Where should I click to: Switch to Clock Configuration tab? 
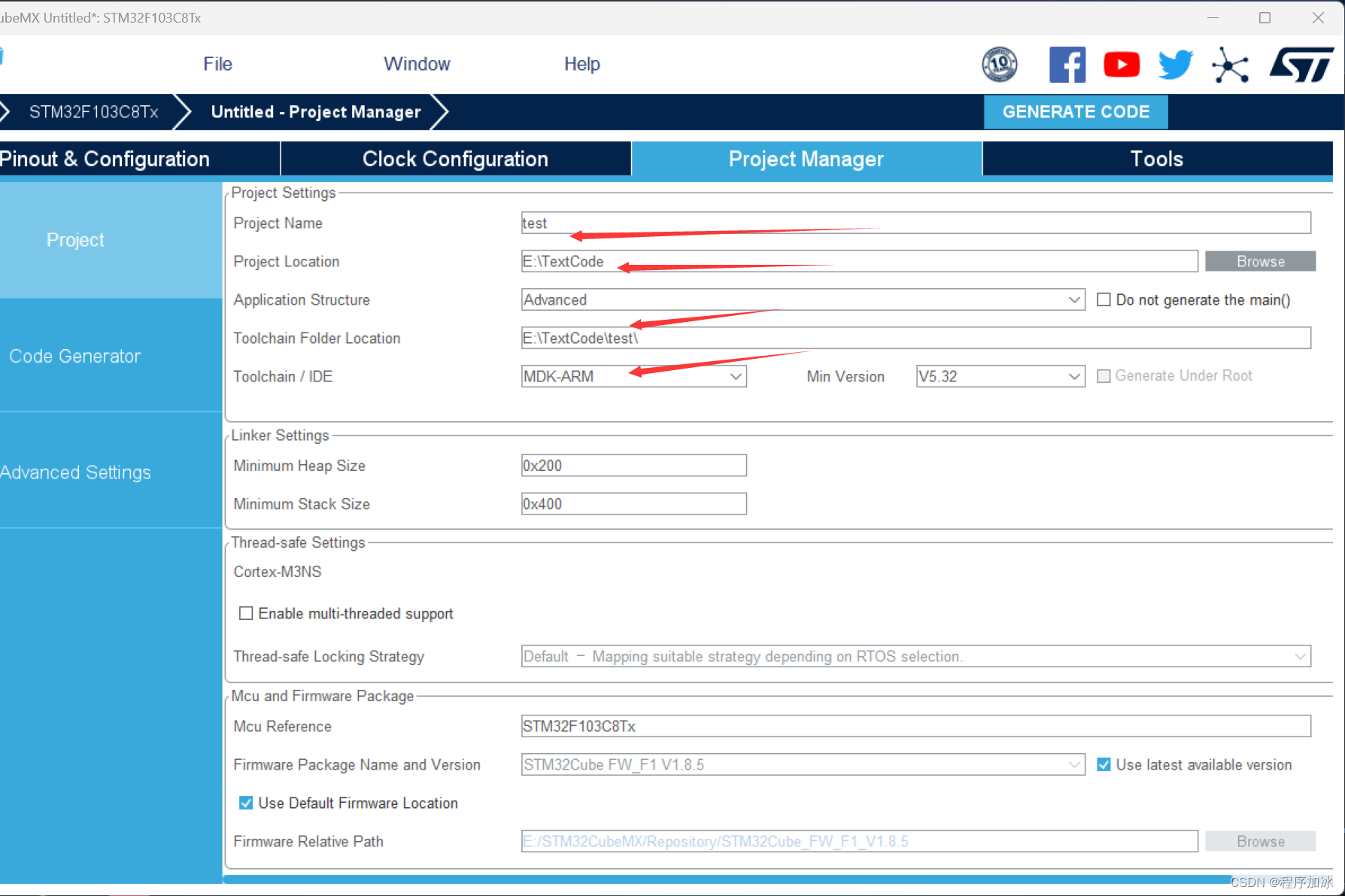pos(455,159)
